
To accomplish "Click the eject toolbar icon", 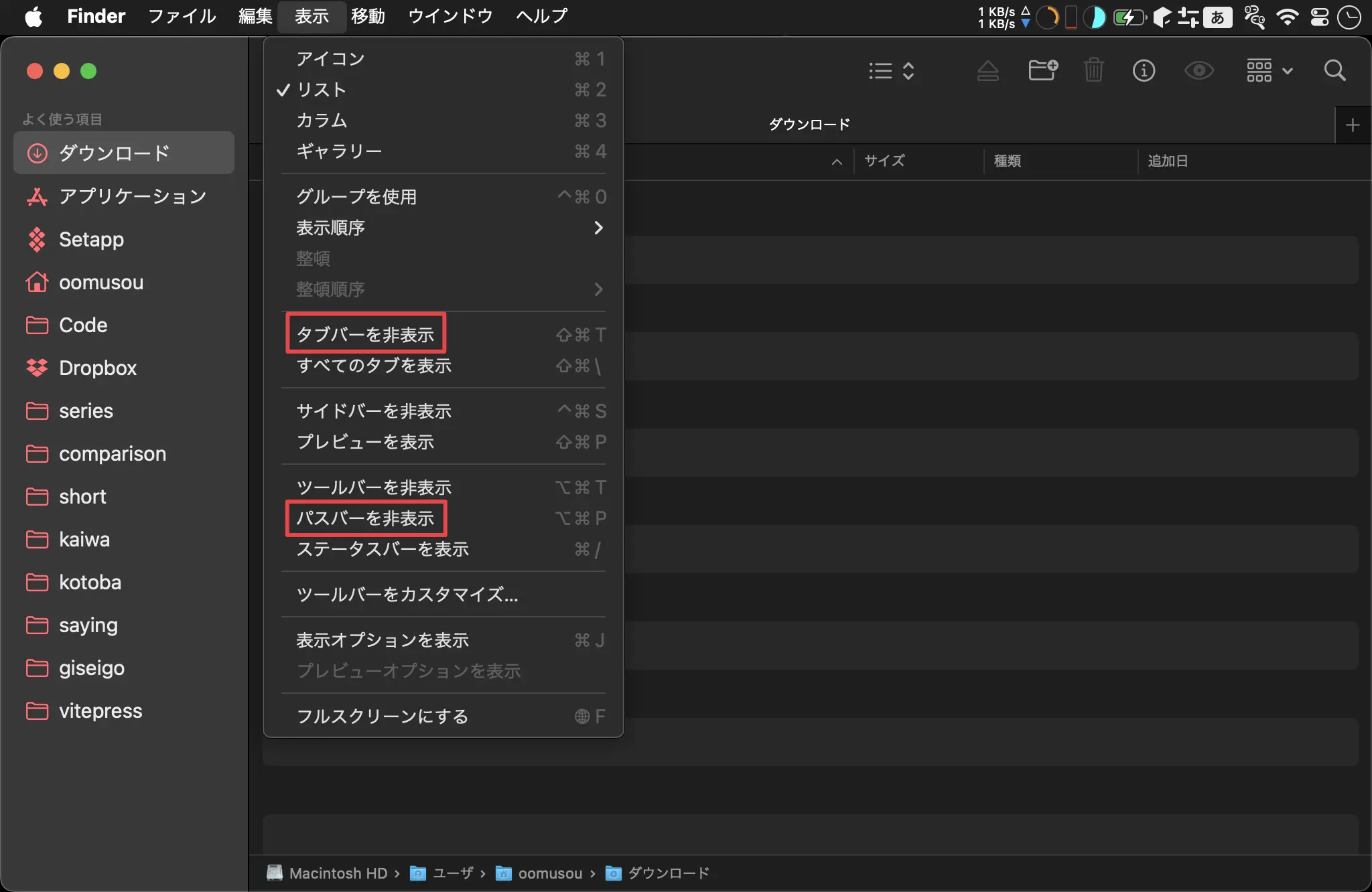I will click(987, 70).
